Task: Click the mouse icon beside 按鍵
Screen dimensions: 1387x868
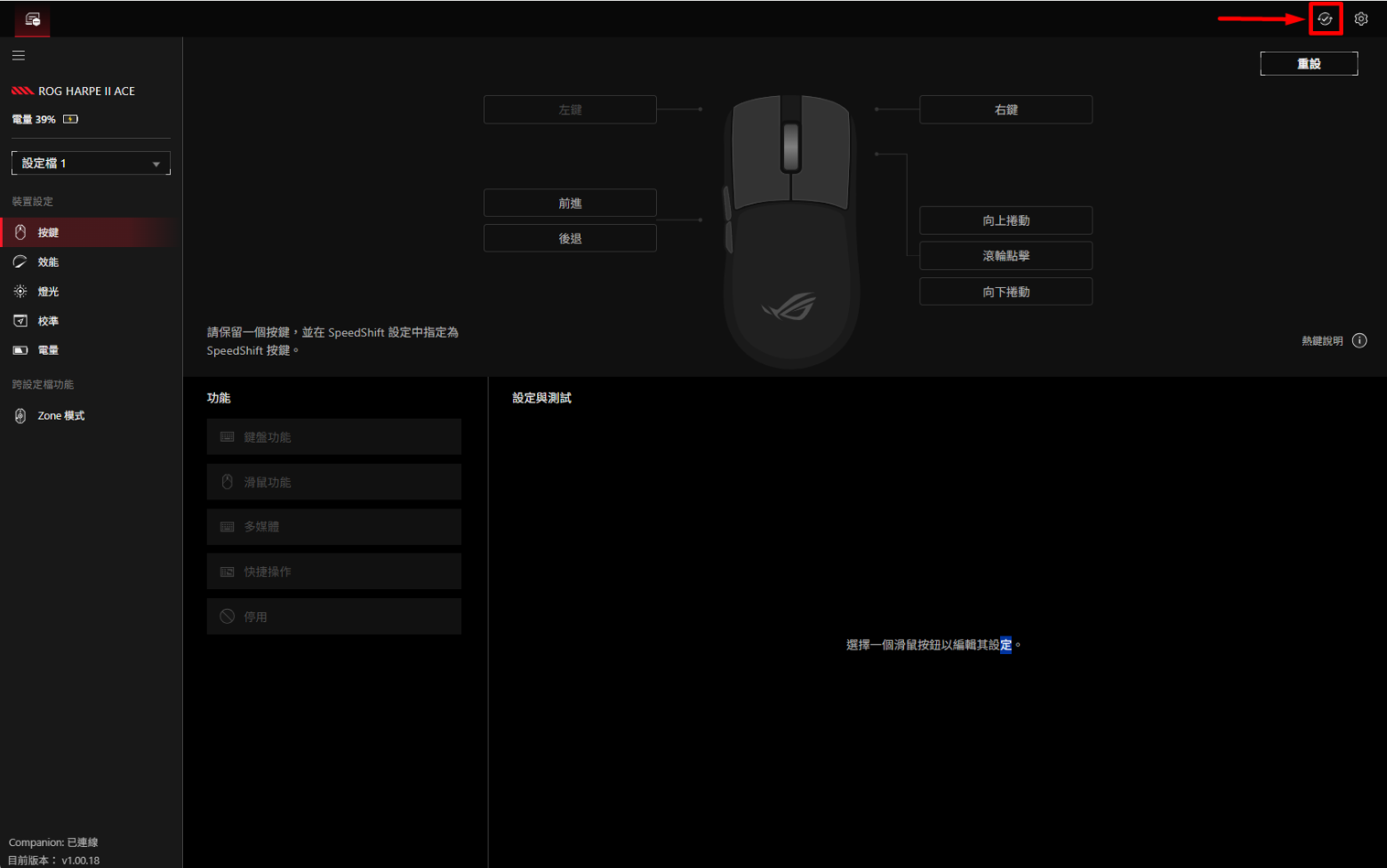Action: 20,232
